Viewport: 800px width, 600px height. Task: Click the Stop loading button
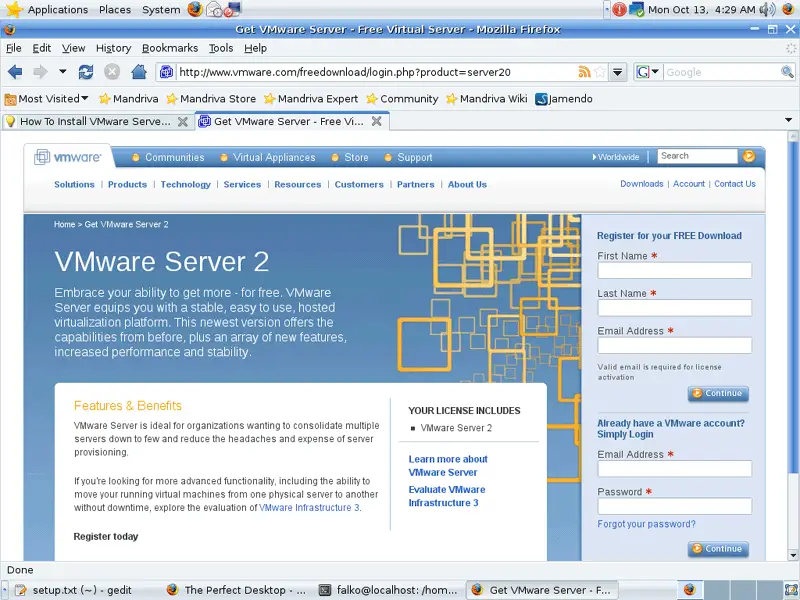(x=112, y=72)
